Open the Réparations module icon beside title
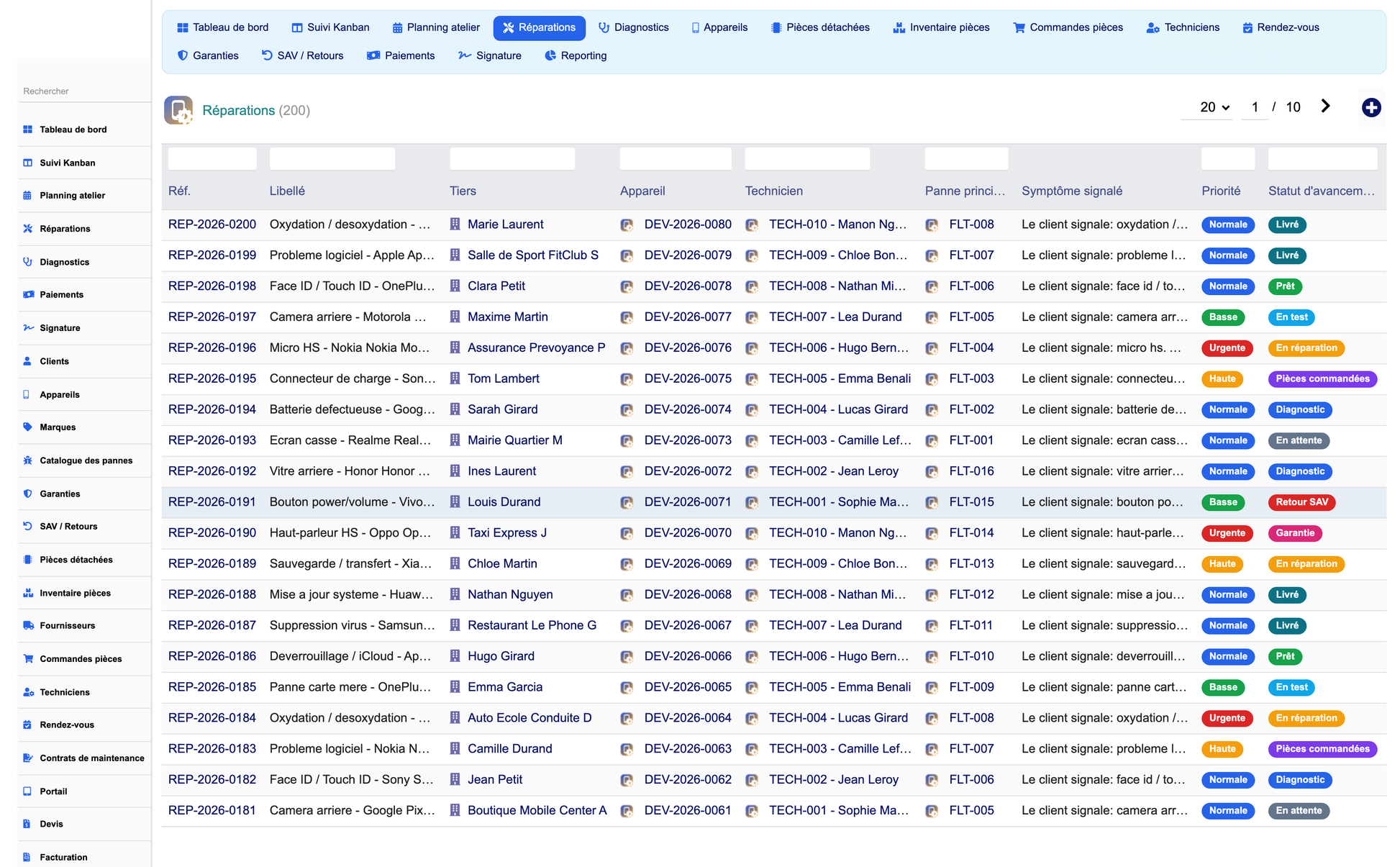 point(178,110)
